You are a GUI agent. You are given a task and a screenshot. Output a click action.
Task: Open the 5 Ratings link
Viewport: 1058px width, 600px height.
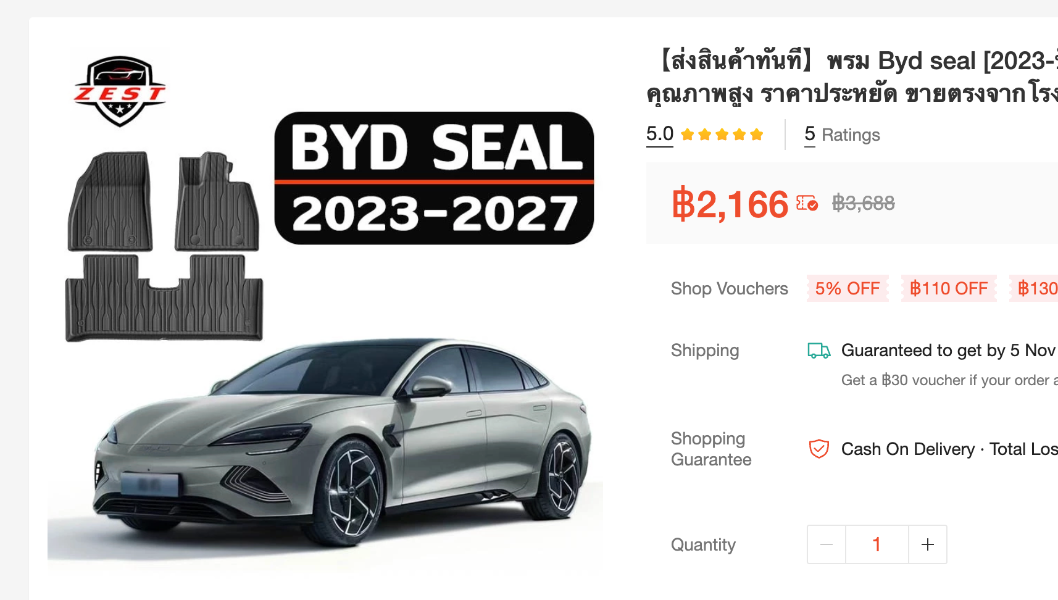click(842, 135)
